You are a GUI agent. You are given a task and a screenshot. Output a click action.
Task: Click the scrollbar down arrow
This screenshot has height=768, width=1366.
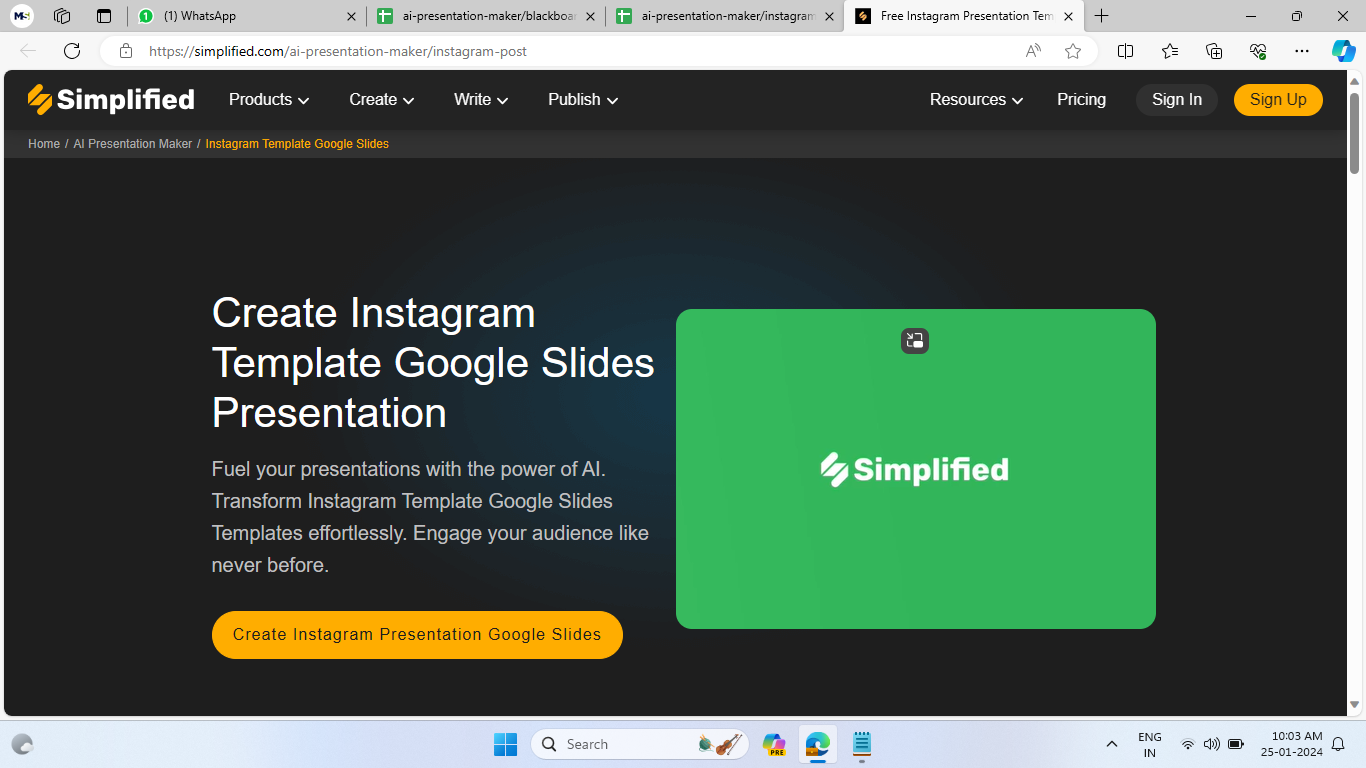click(x=1355, y=705)
